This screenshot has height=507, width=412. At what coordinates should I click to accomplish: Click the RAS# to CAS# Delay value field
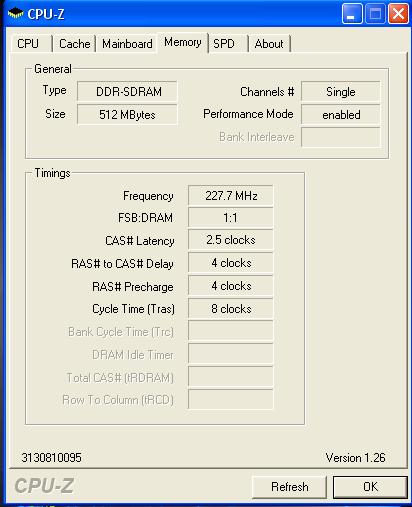[231, 263]
